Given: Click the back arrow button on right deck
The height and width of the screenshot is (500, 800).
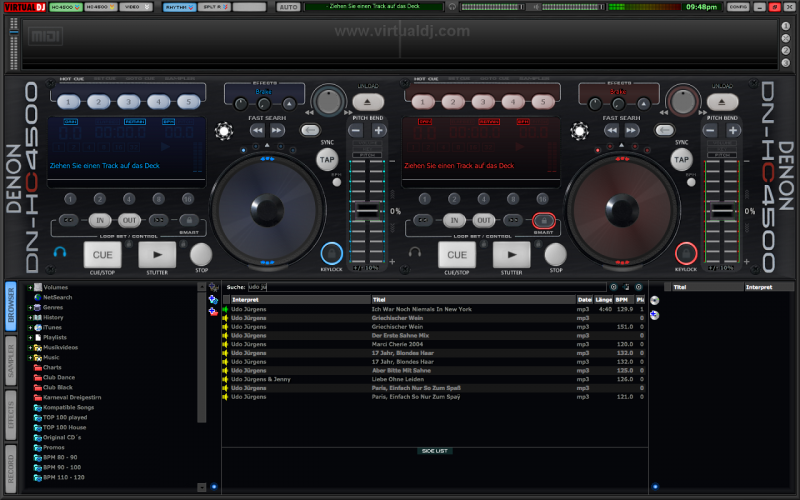Looking at the screenshot, I should coord(664,130).
